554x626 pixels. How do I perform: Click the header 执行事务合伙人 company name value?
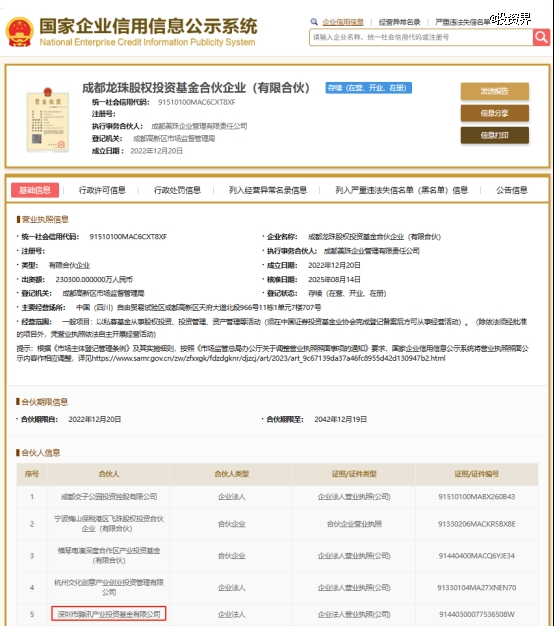point(199,126)
